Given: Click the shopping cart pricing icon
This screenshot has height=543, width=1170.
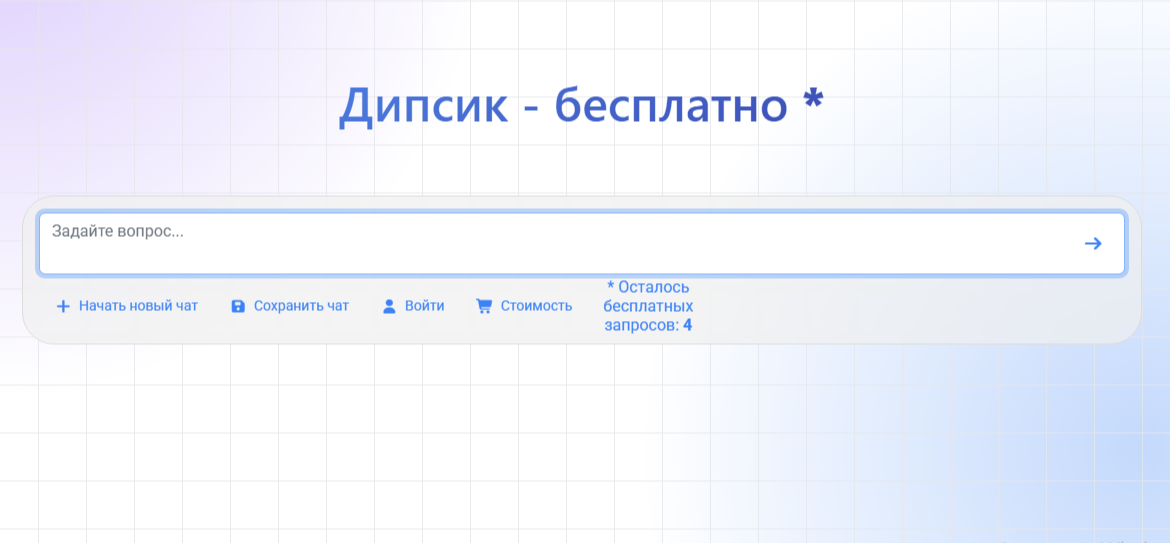Looking at the screenshot, I should [484, 306].
